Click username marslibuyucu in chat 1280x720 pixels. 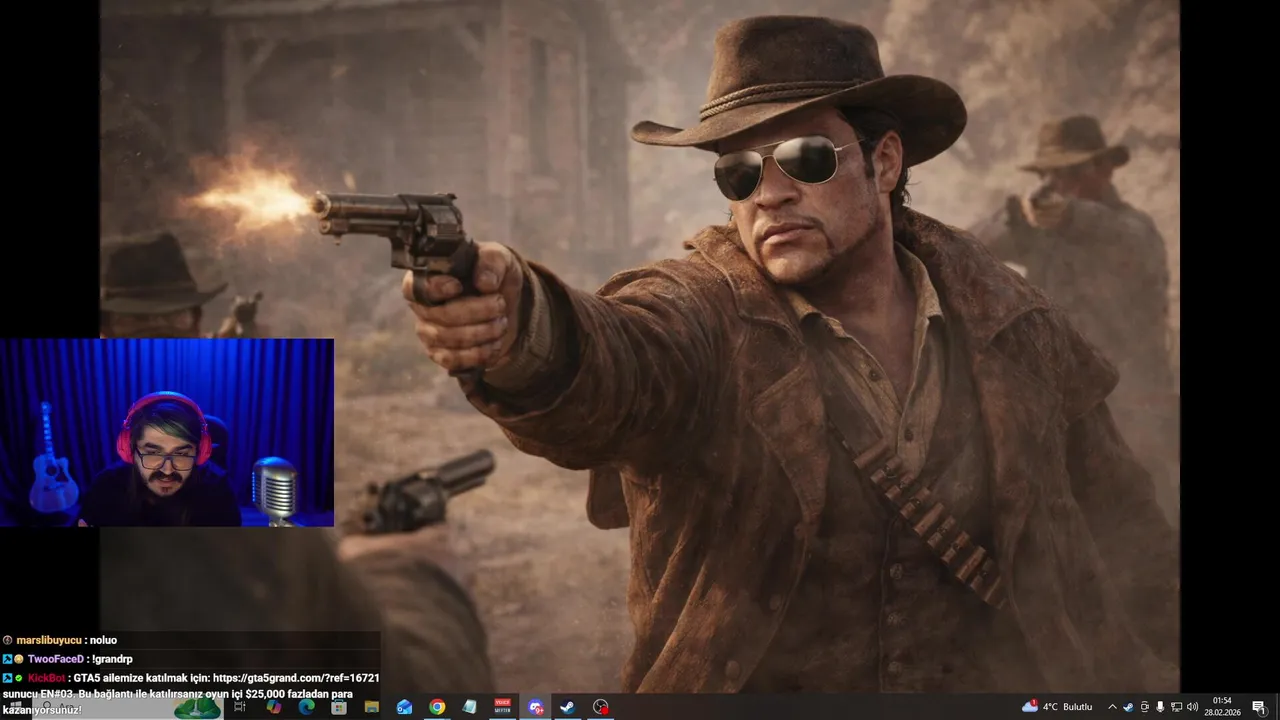49,640
